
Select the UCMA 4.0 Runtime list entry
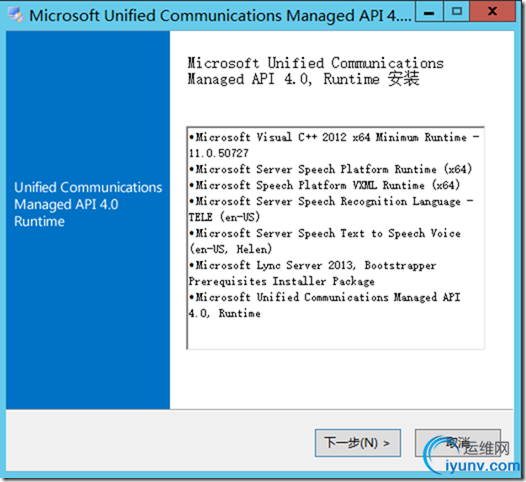point(324,305)
